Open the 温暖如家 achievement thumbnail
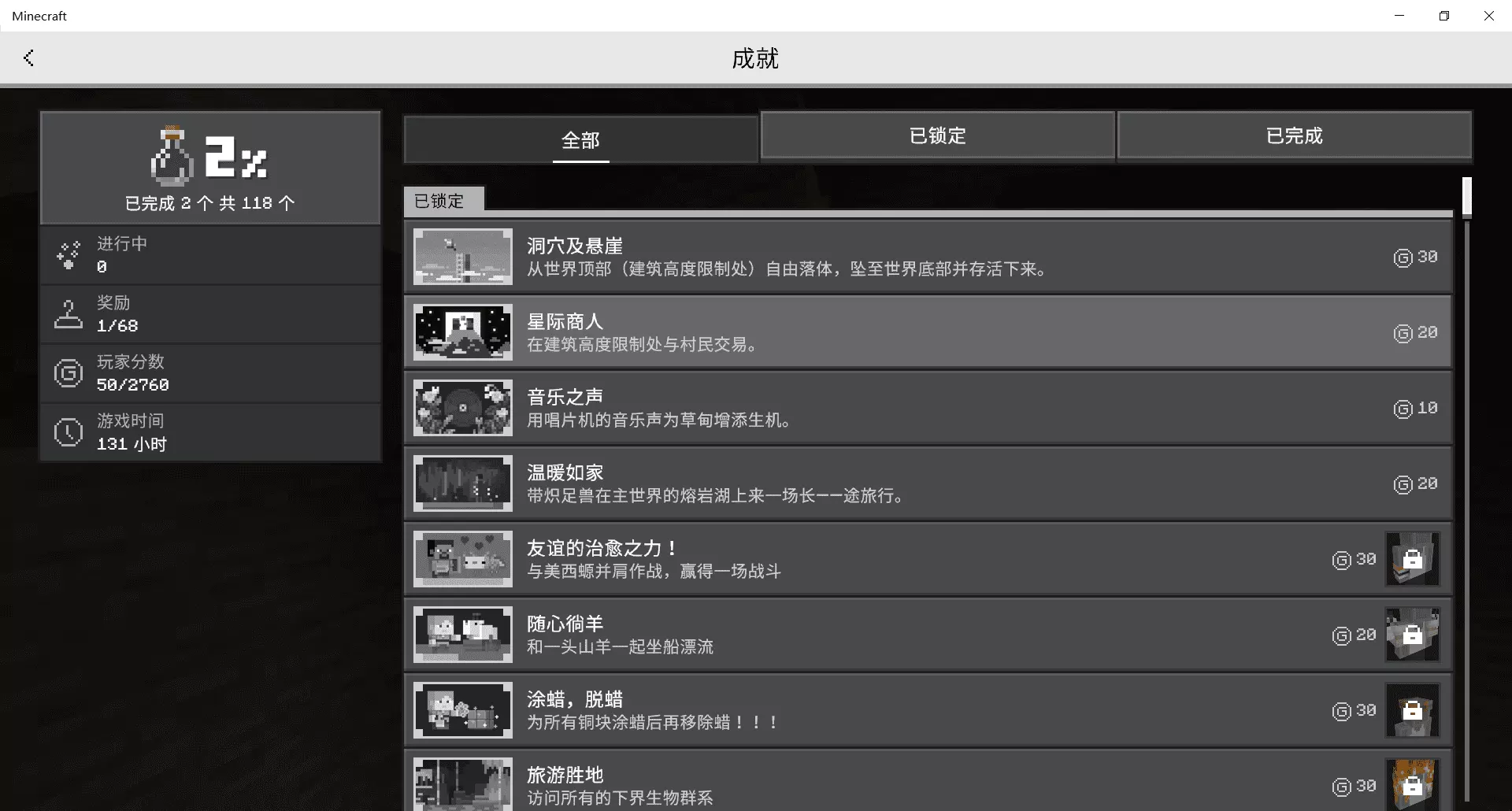 coord(463,483)
